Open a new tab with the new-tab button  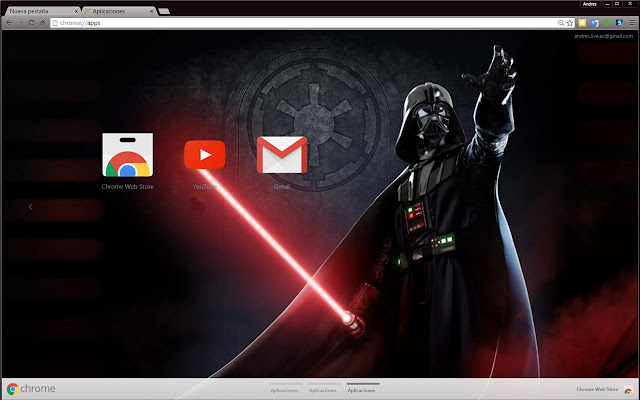point(164,11)
